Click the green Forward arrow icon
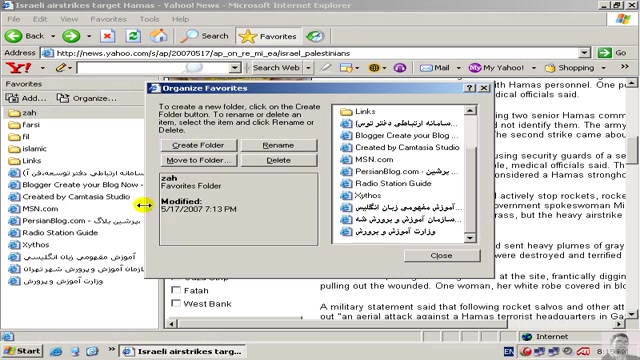This screenshot has height=360, width=640. (71, 36)
